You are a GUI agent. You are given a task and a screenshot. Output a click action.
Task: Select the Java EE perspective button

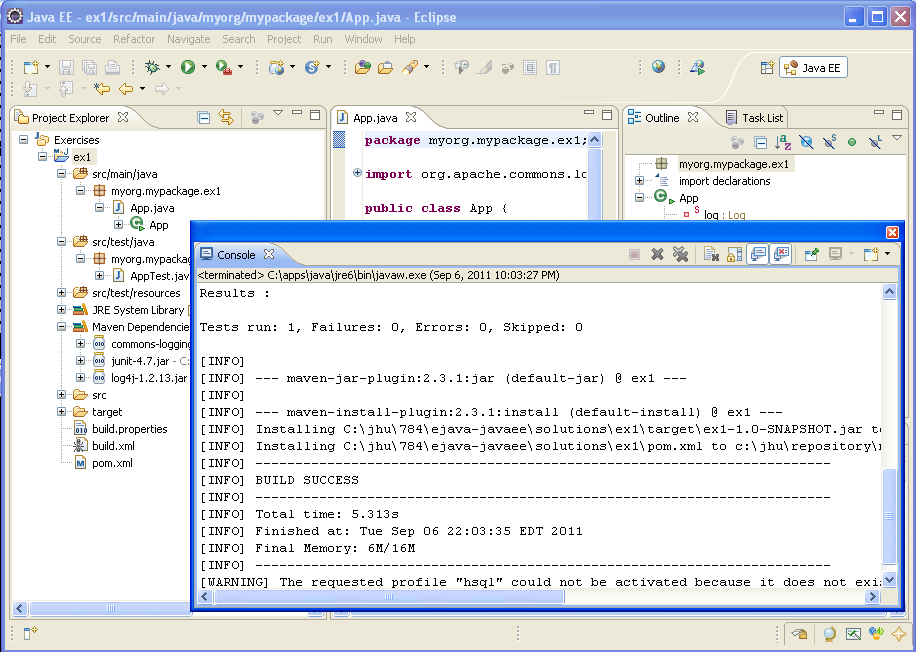tap(813, 68)
